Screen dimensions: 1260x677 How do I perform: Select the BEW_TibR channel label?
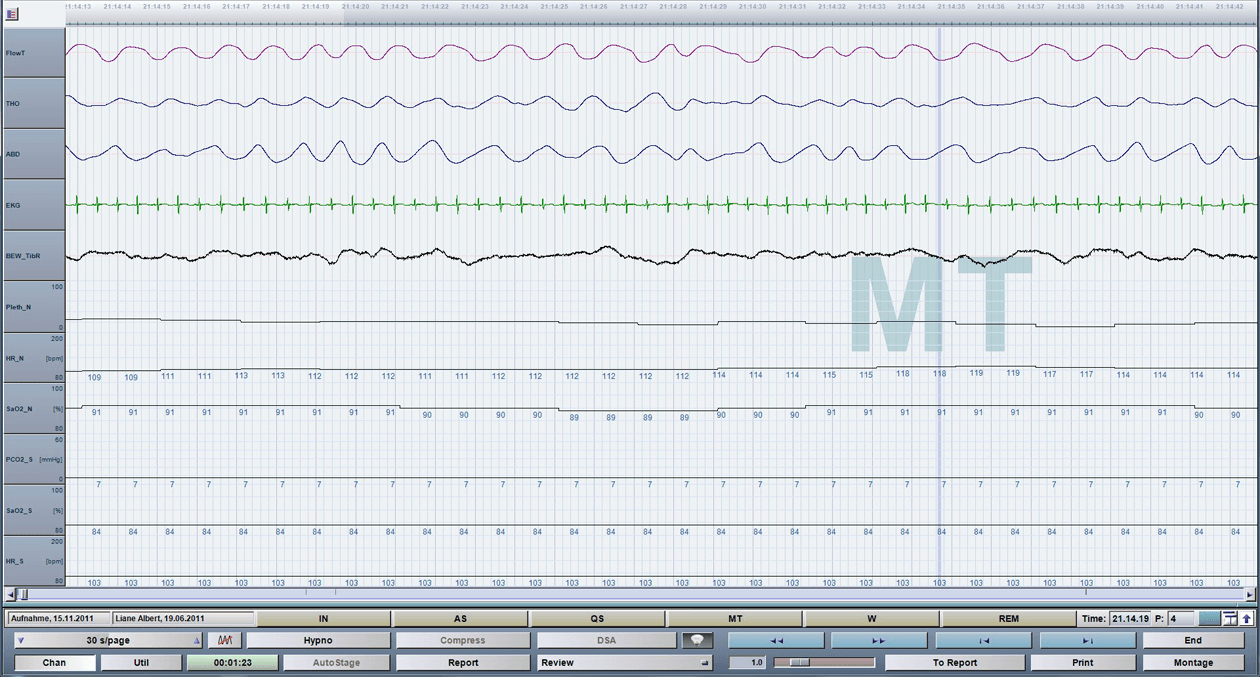(x=34, y=256)
